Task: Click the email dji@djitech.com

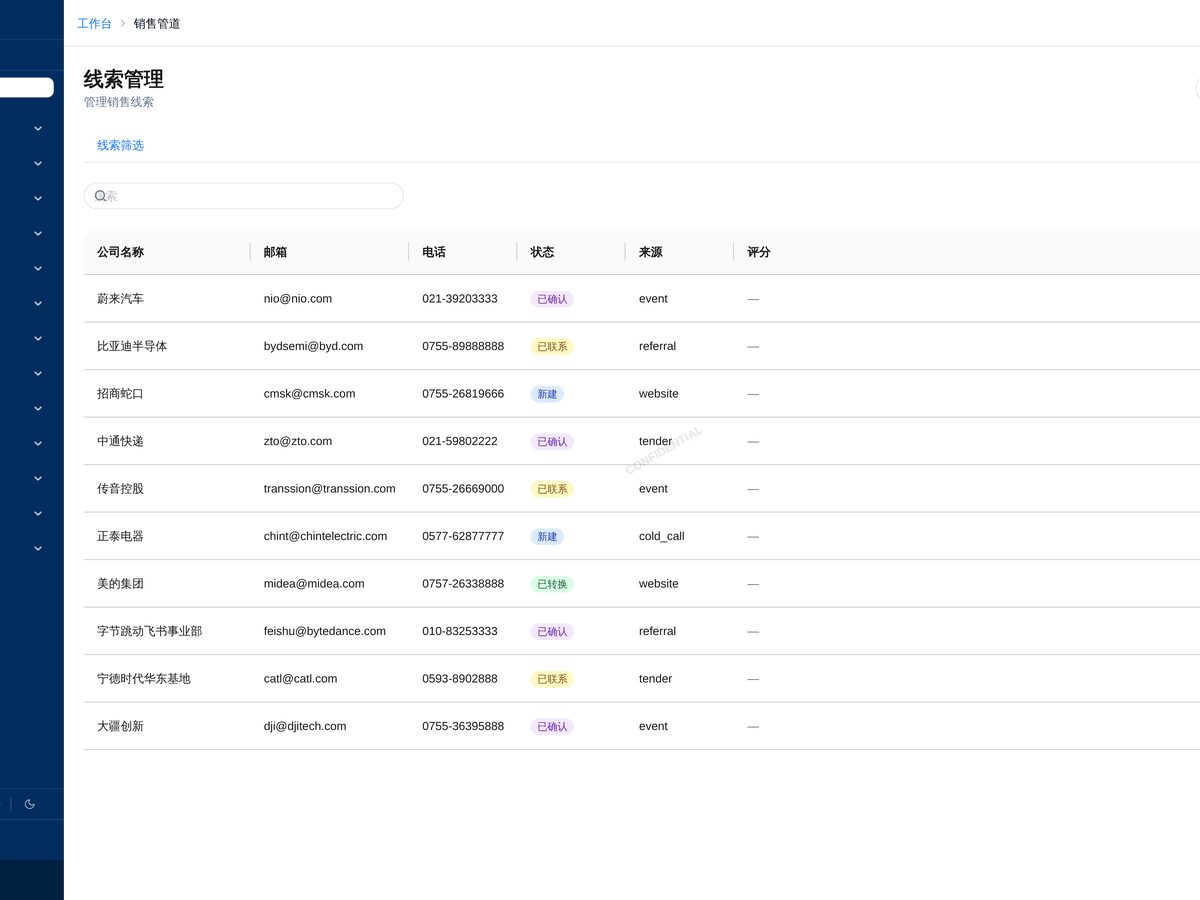Action: [305, 726]
